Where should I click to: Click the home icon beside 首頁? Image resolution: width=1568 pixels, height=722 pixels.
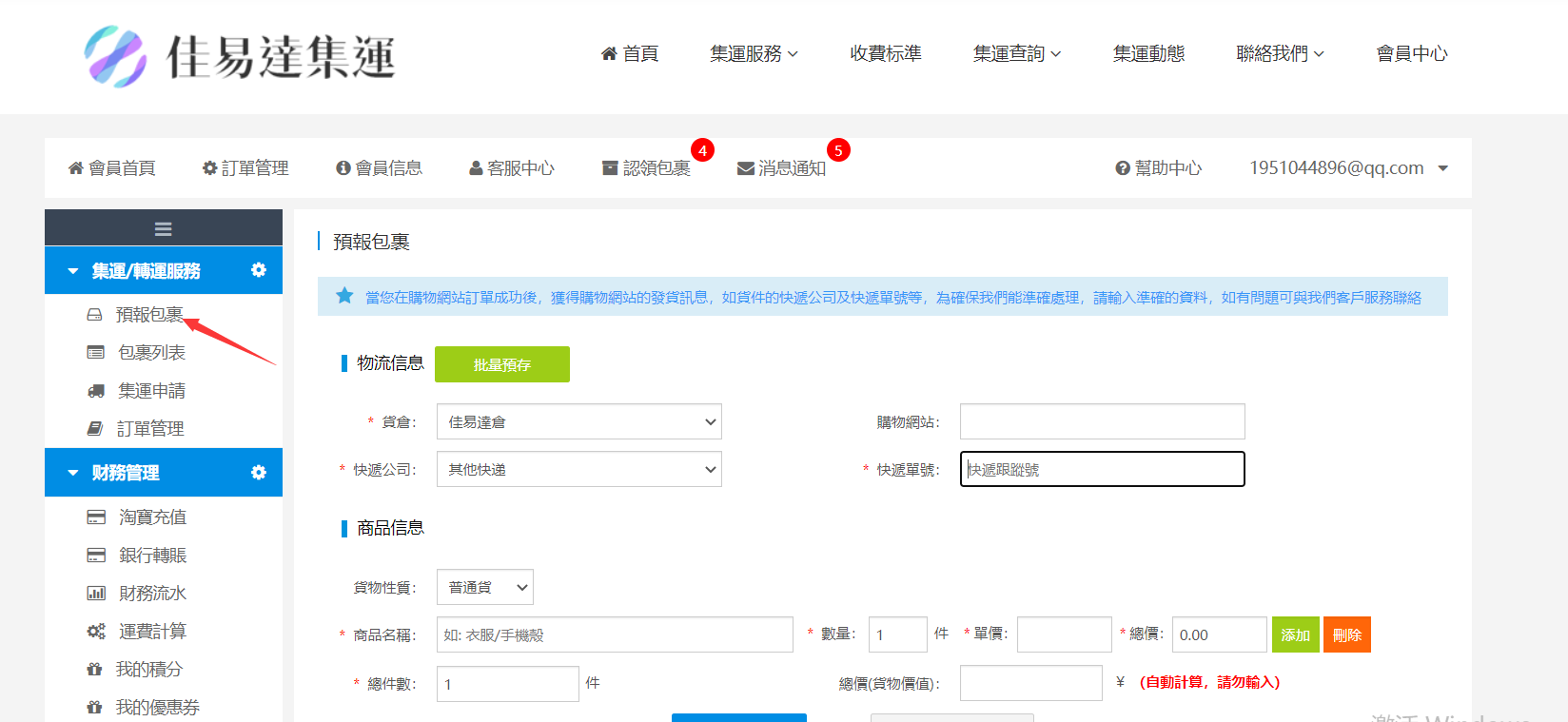[x=609, y=53]
